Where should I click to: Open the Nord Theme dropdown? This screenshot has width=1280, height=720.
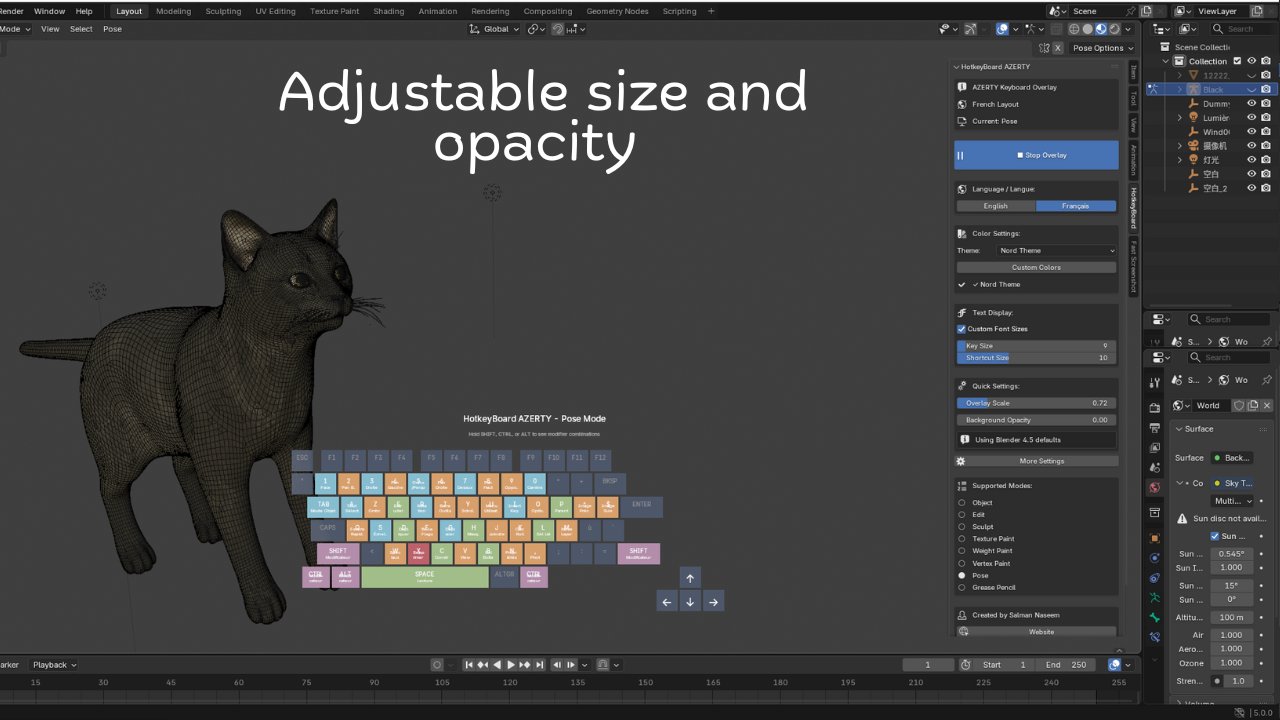coord(1056,251)
